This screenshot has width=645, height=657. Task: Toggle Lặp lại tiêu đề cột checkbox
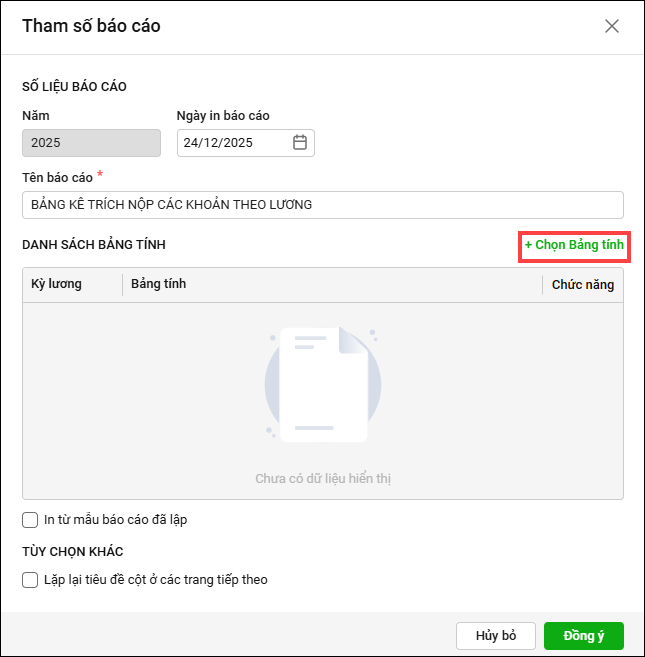tap(30, 579)
